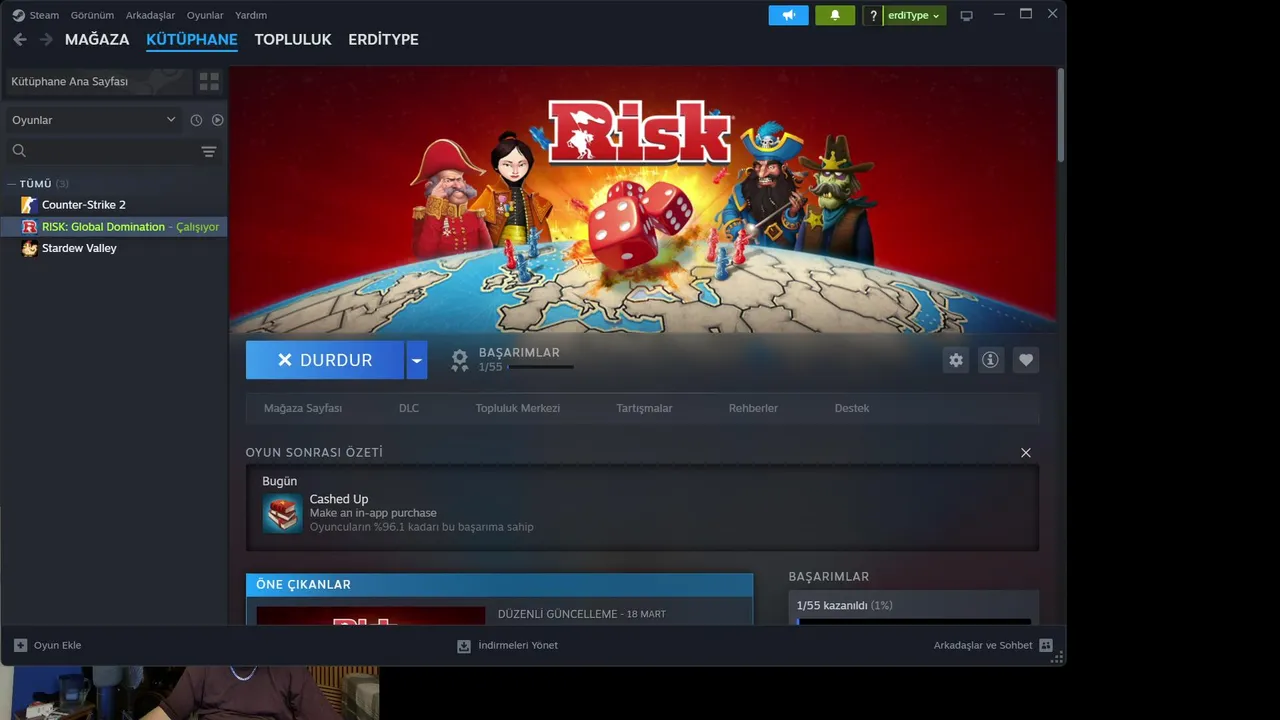
Task: Go back with the left arrow
Action: [x=20, y=39]
